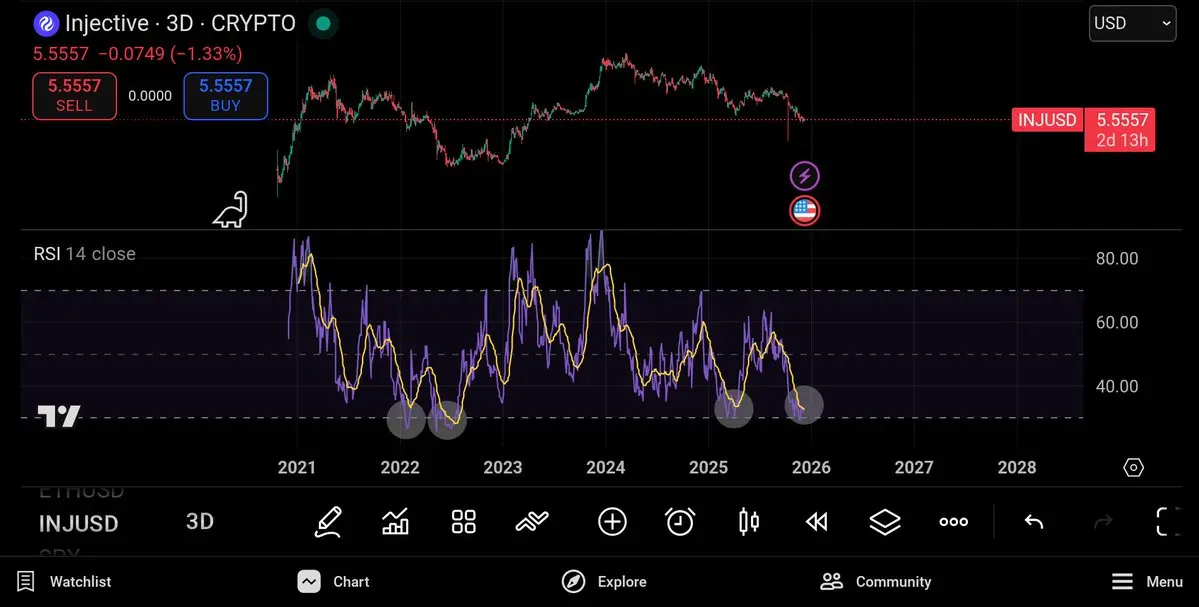Click the 60.00 RSI scale value
1199x607 pixels.
(1117, 323)
